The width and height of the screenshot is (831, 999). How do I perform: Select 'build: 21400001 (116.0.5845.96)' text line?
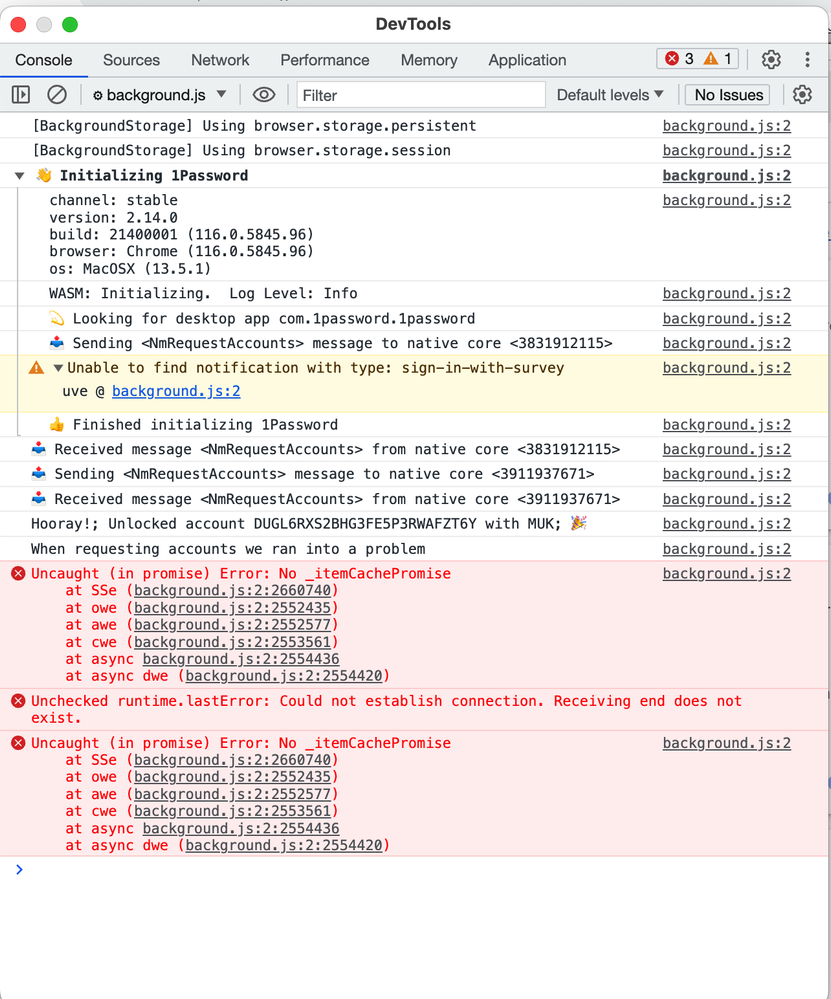182,234
